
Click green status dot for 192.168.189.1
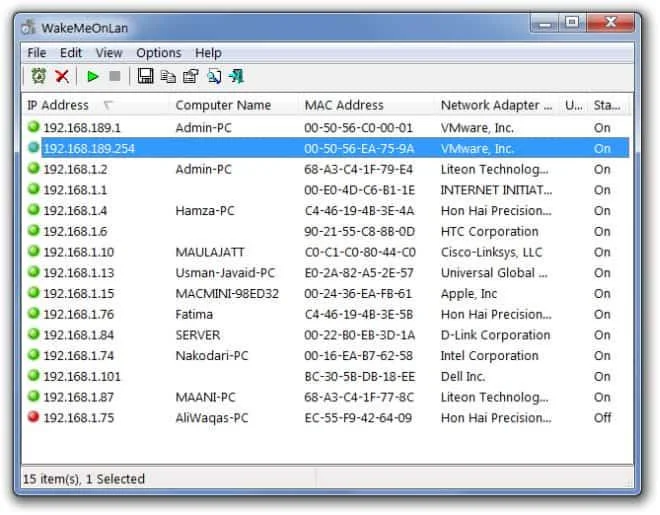33,127
